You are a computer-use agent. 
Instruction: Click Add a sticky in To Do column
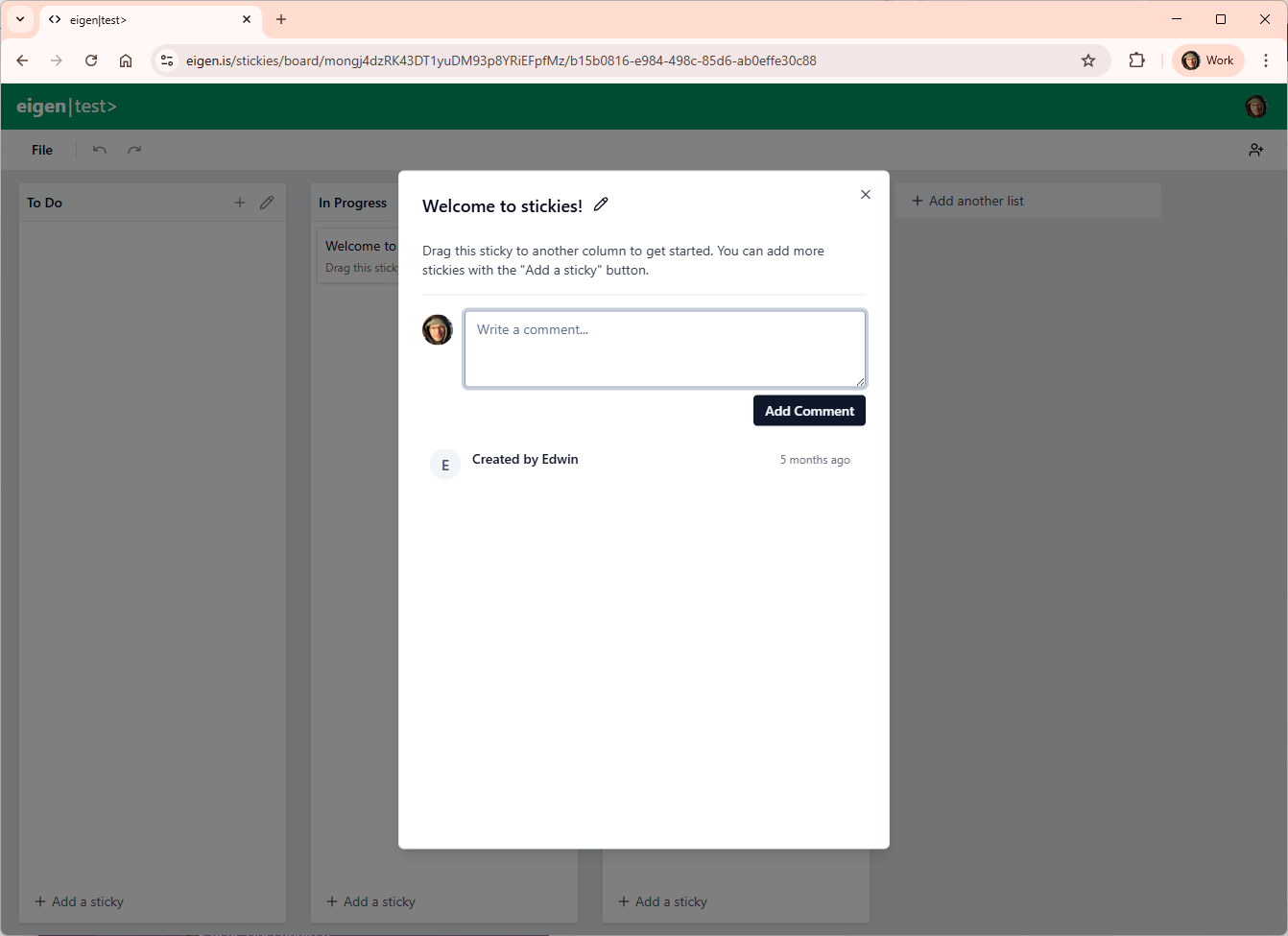click(x=80, y=901)
